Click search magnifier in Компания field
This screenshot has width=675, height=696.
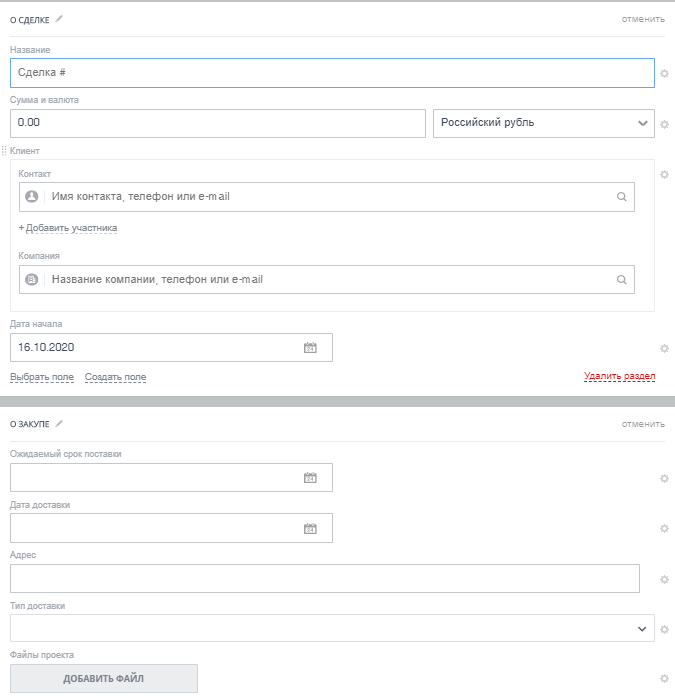(x=621, y=280)
